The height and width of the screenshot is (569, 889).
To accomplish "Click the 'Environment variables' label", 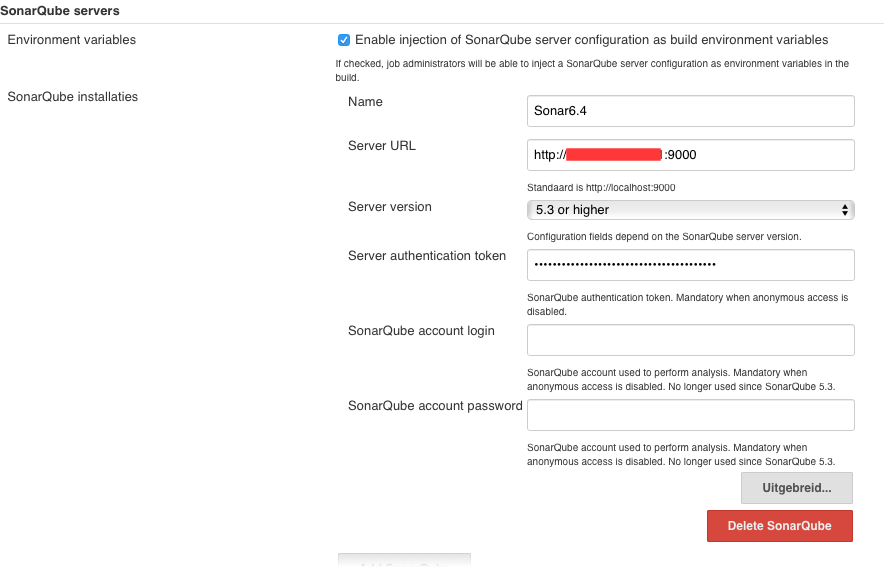I will tap(71, 40).
